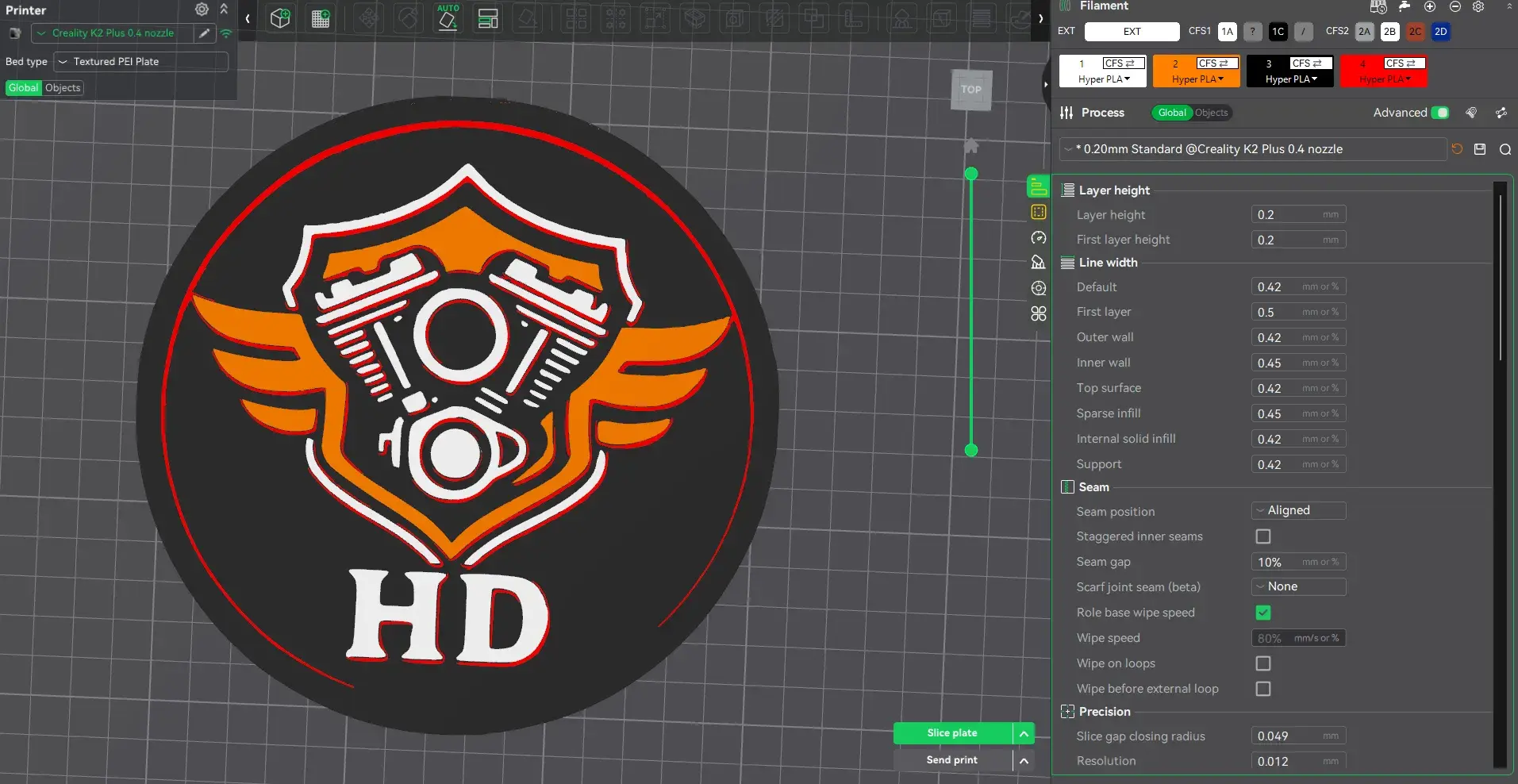This screenshot has height=784, width=1518.
Task: Open filament 1 Hyper PLA dropdown
Action: (x=1104, y=79)
